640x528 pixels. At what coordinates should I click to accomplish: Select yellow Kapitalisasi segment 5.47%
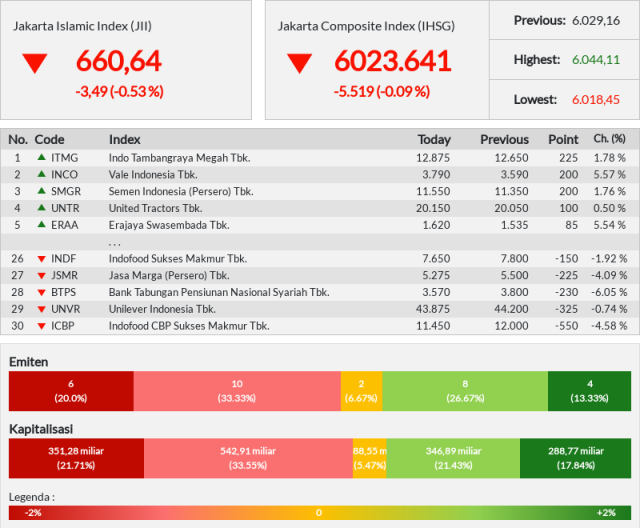point(369,458)
